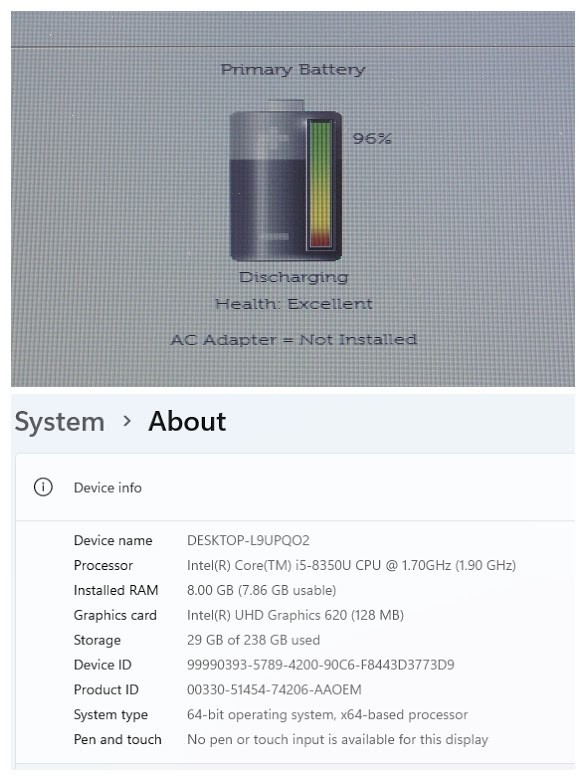Image resolution: width=586 pixels, height=781 pixels.
Task: Select the Device ID value string
Action: point(321,665)
